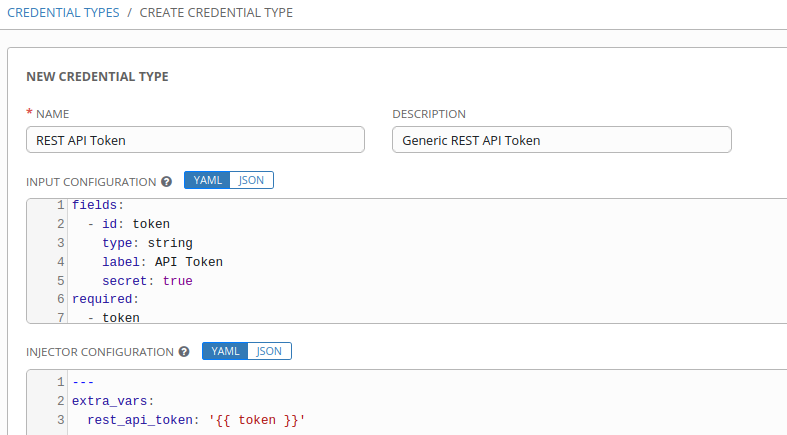The height and width of the screenshot is (435, 787).
Task: Click the 'required:' line in input editor
Action: click(x=105, y=299)
